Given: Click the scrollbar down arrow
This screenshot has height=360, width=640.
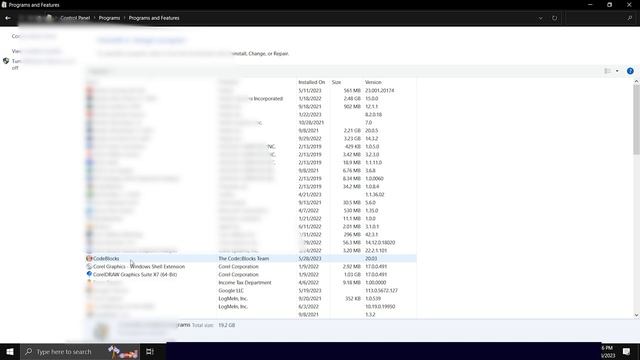Looking at the screenshot, I should [636, 315].
